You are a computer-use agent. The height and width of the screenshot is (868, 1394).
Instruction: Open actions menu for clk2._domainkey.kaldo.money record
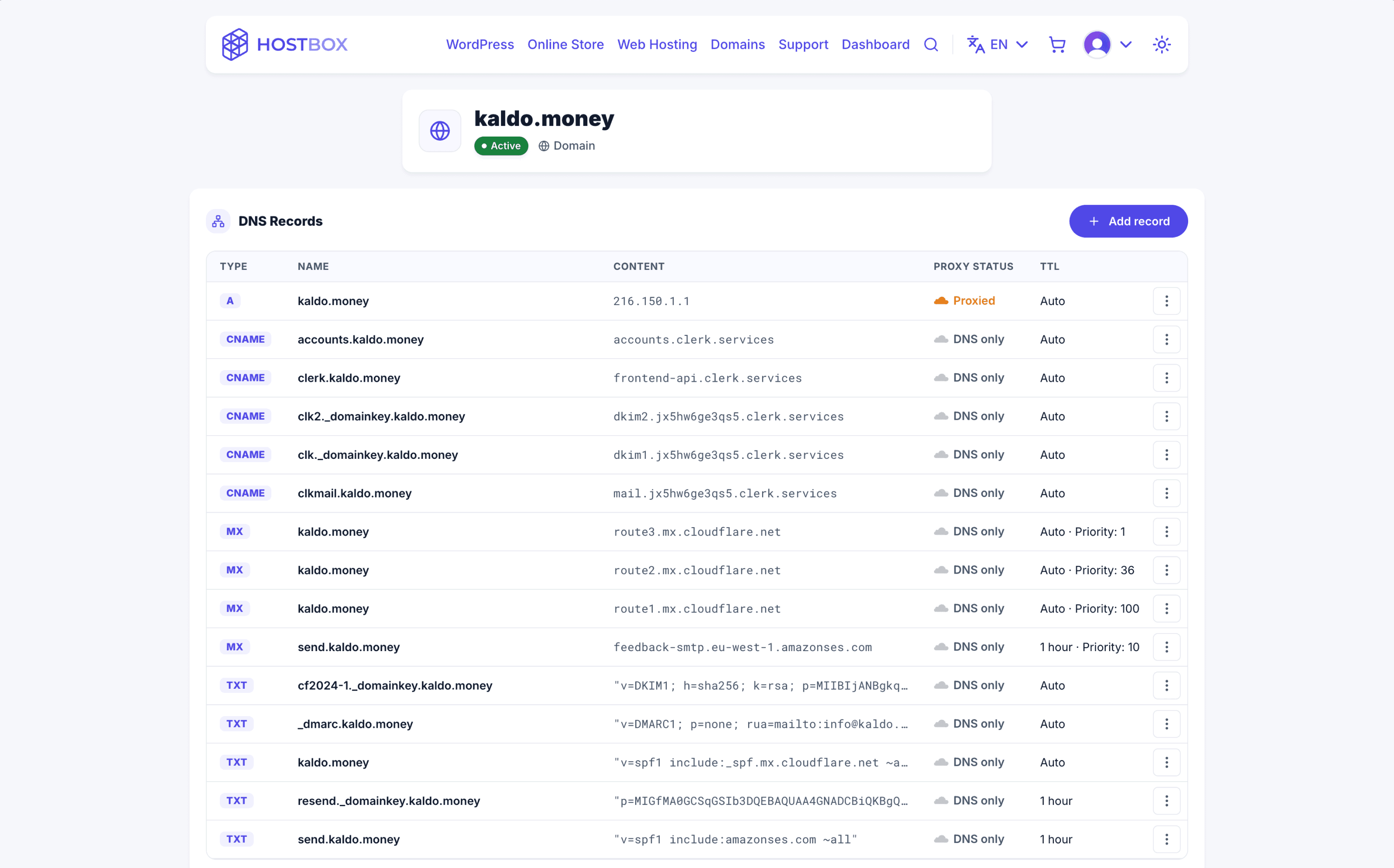[x=1167, y=416]
